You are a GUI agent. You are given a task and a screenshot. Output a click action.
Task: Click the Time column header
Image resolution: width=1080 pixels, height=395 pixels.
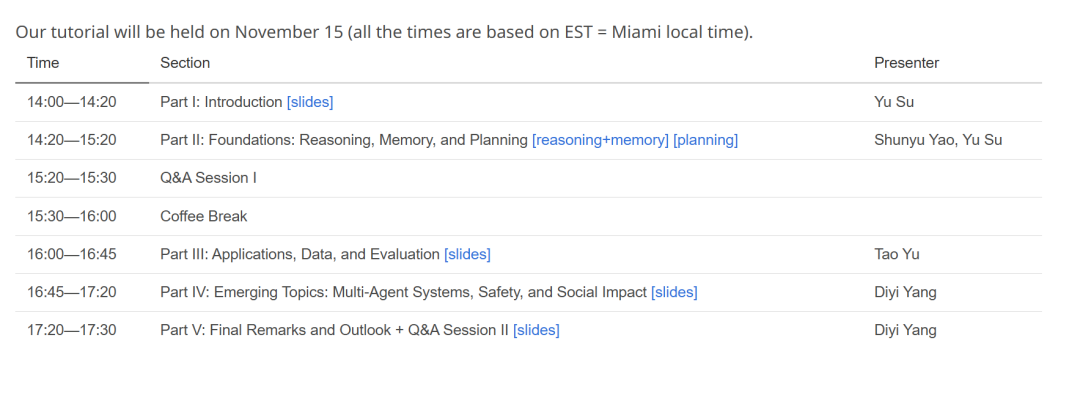[x=43, y=63]
